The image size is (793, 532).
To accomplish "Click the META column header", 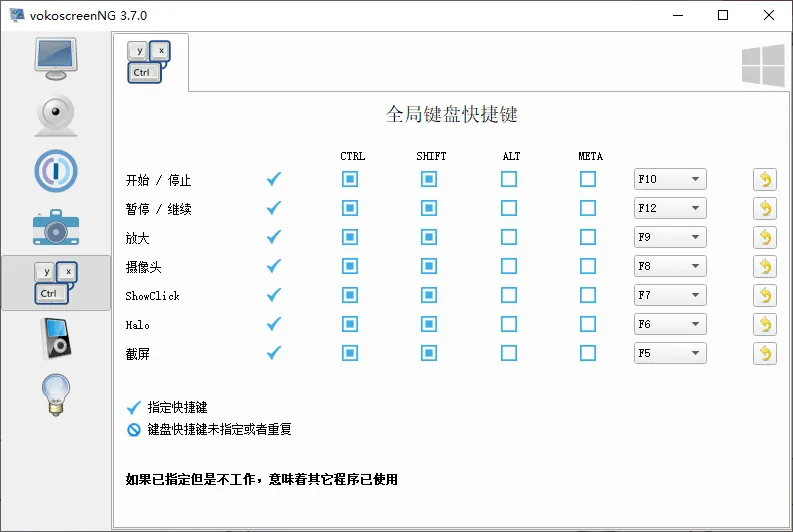I will pos(590,156).
